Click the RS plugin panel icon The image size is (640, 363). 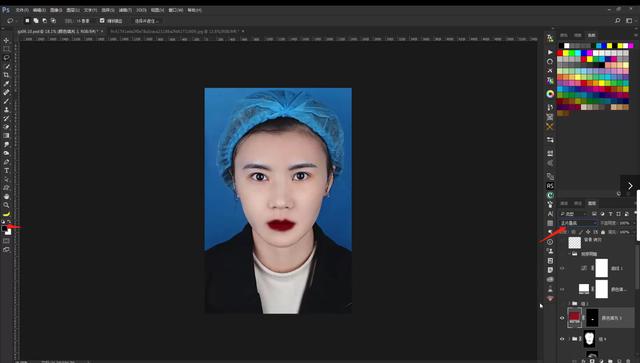(550, 186)
